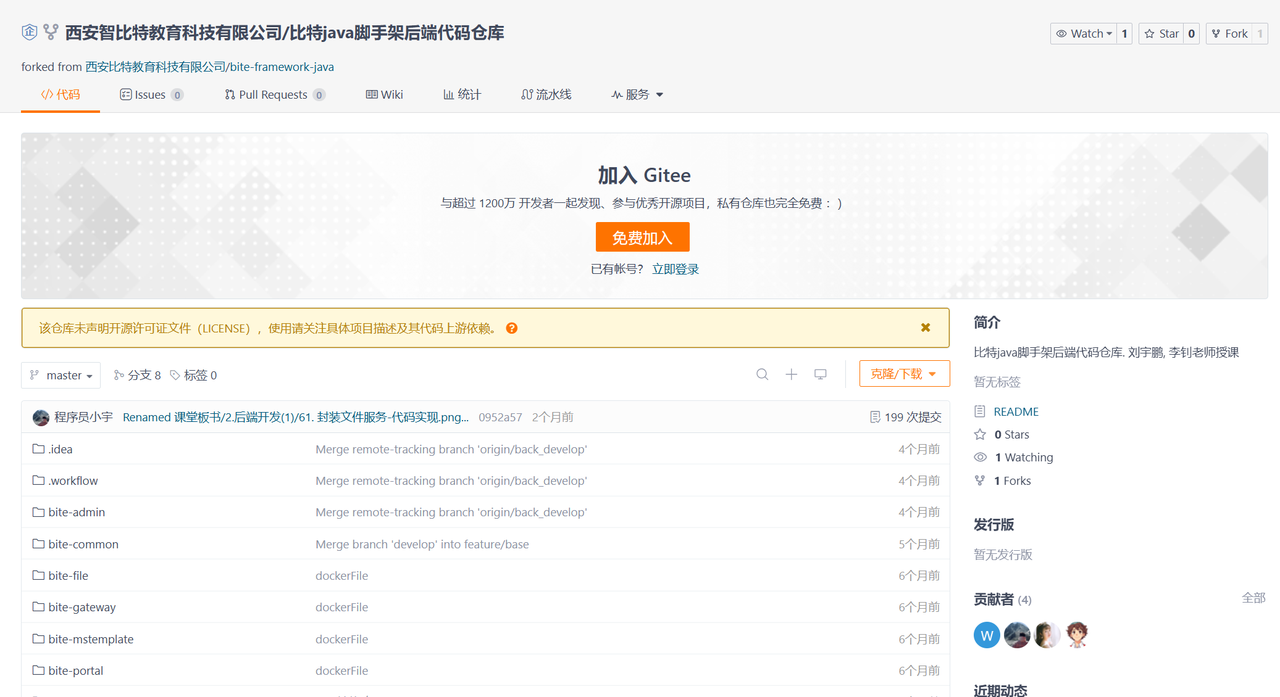Click the fork icon beside 1 Forks
1280x697 pixels.
point(980,480)
